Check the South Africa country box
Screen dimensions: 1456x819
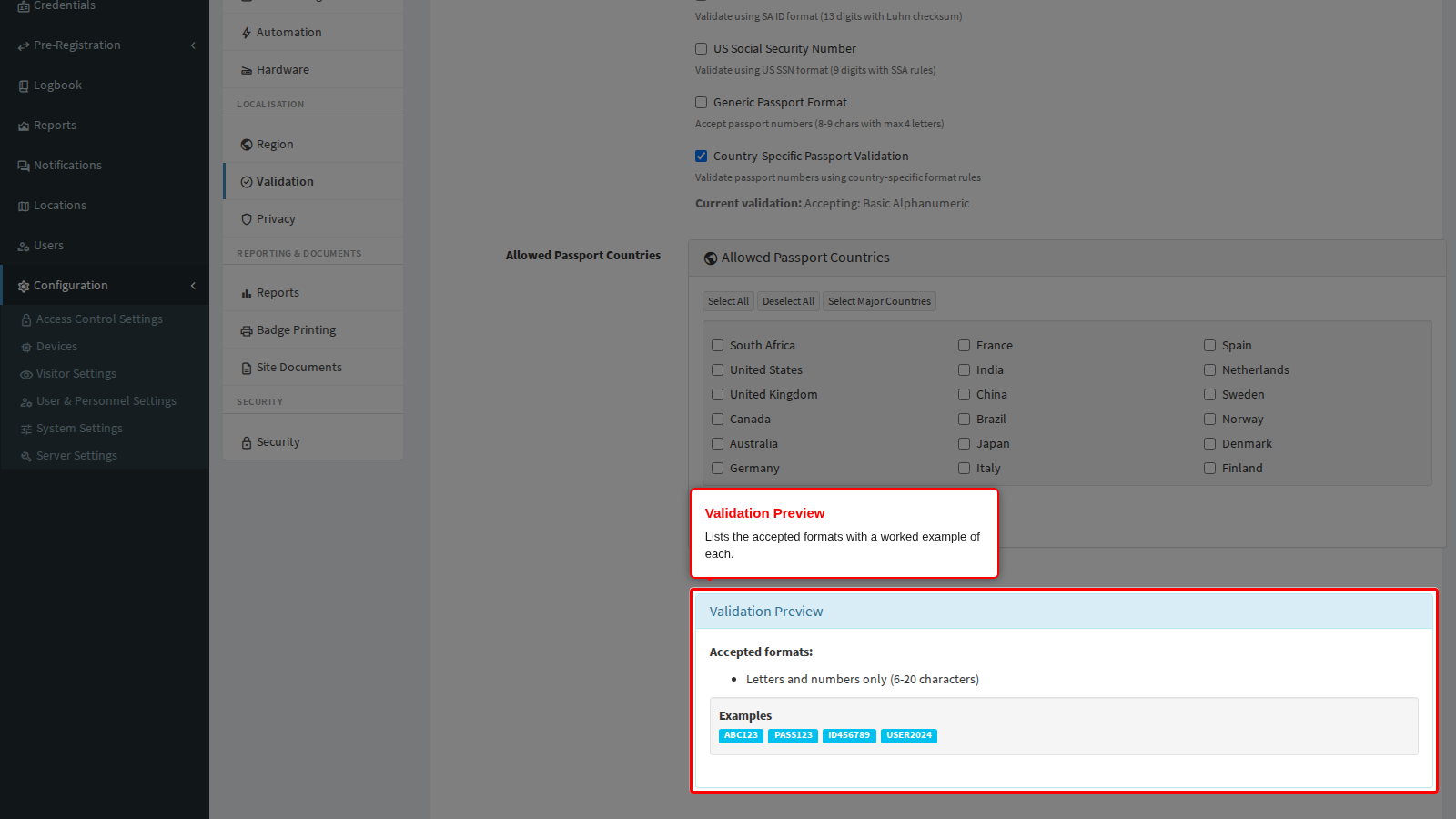pyautogui.click(x=717, y=346)
